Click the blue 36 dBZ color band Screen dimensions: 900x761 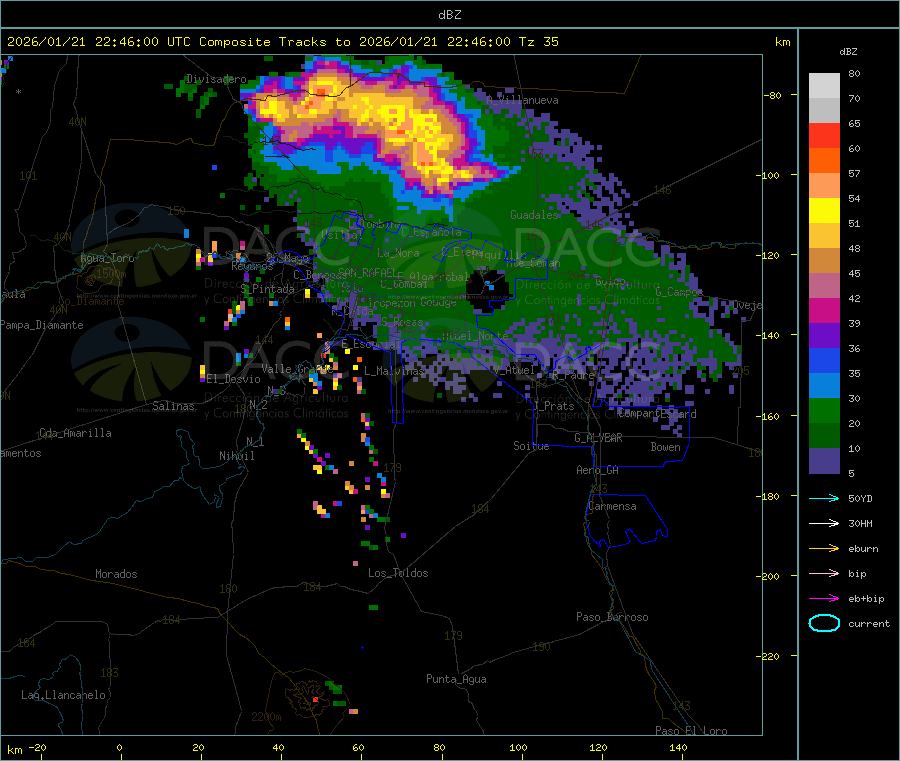point(824,360)
